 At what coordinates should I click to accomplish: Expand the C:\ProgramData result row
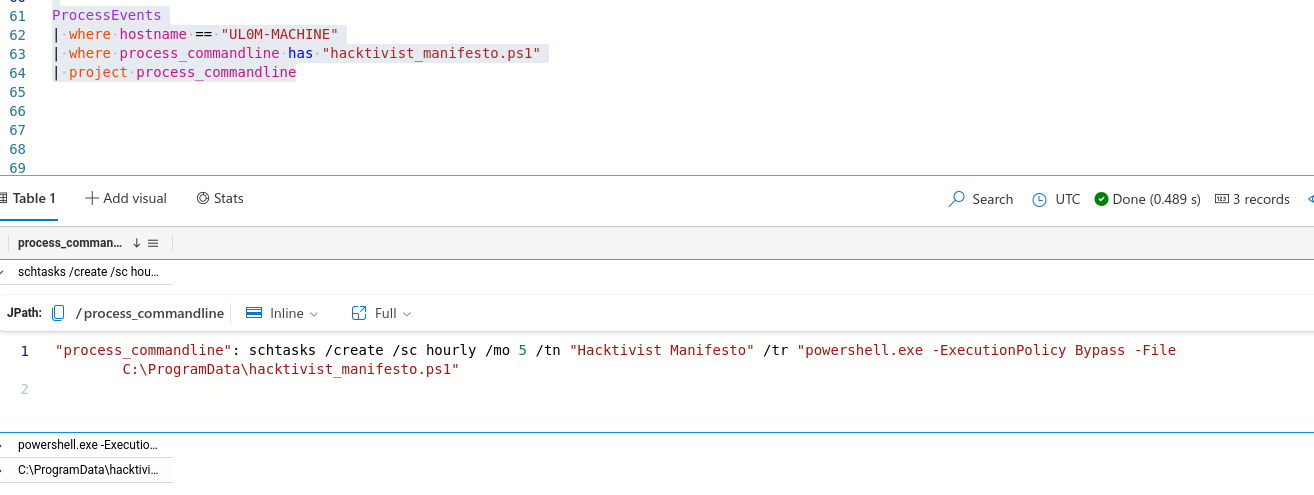(3, 470)
